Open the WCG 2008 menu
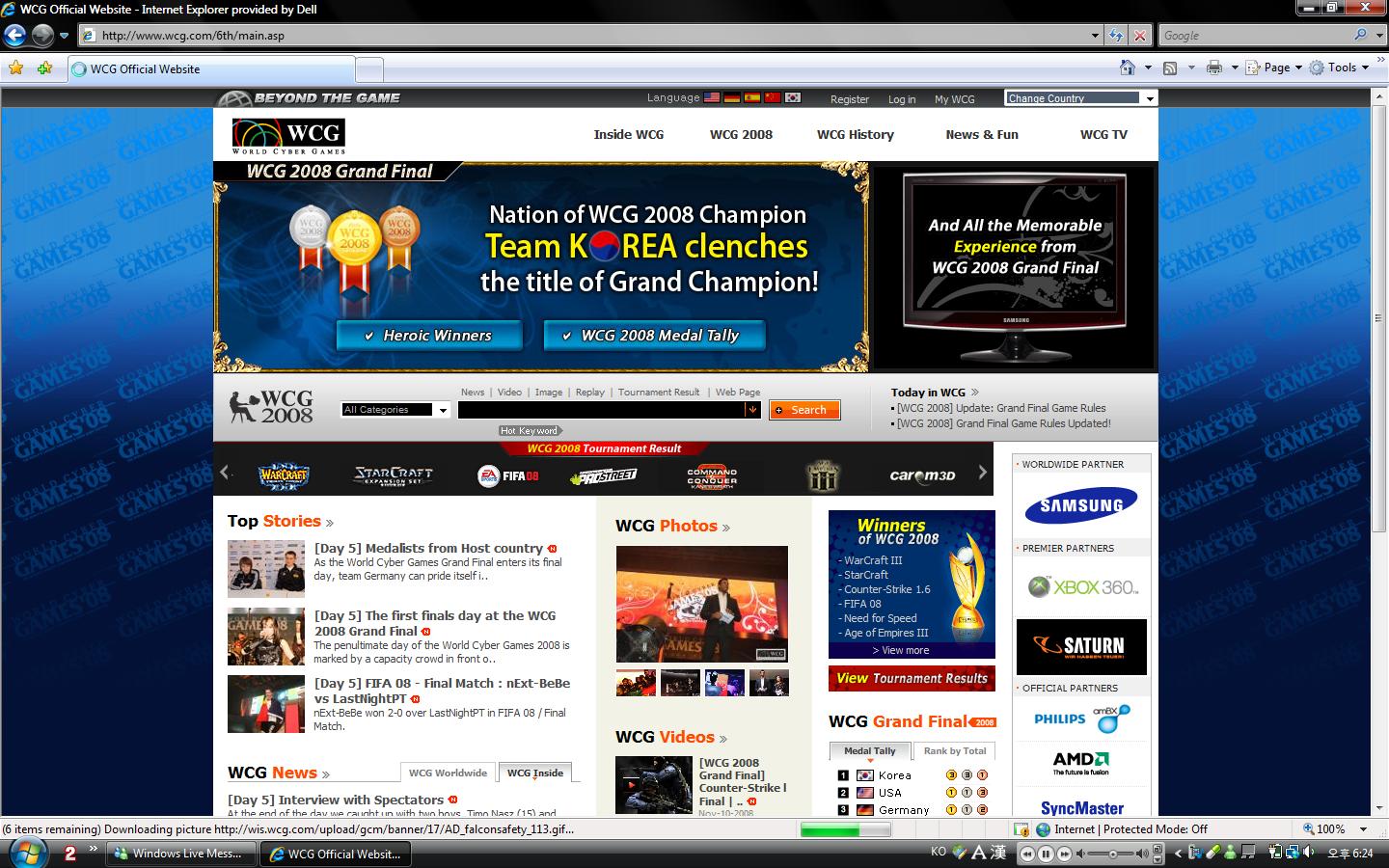 pyautogui.click(x=741, y=134)
